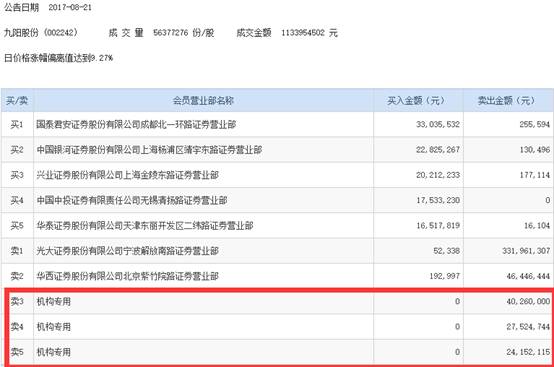Click 国泰君安证券 成都北一环路 branch name
Image resolution: width=554 pixels, height=367 pixels.
[136, 124]
